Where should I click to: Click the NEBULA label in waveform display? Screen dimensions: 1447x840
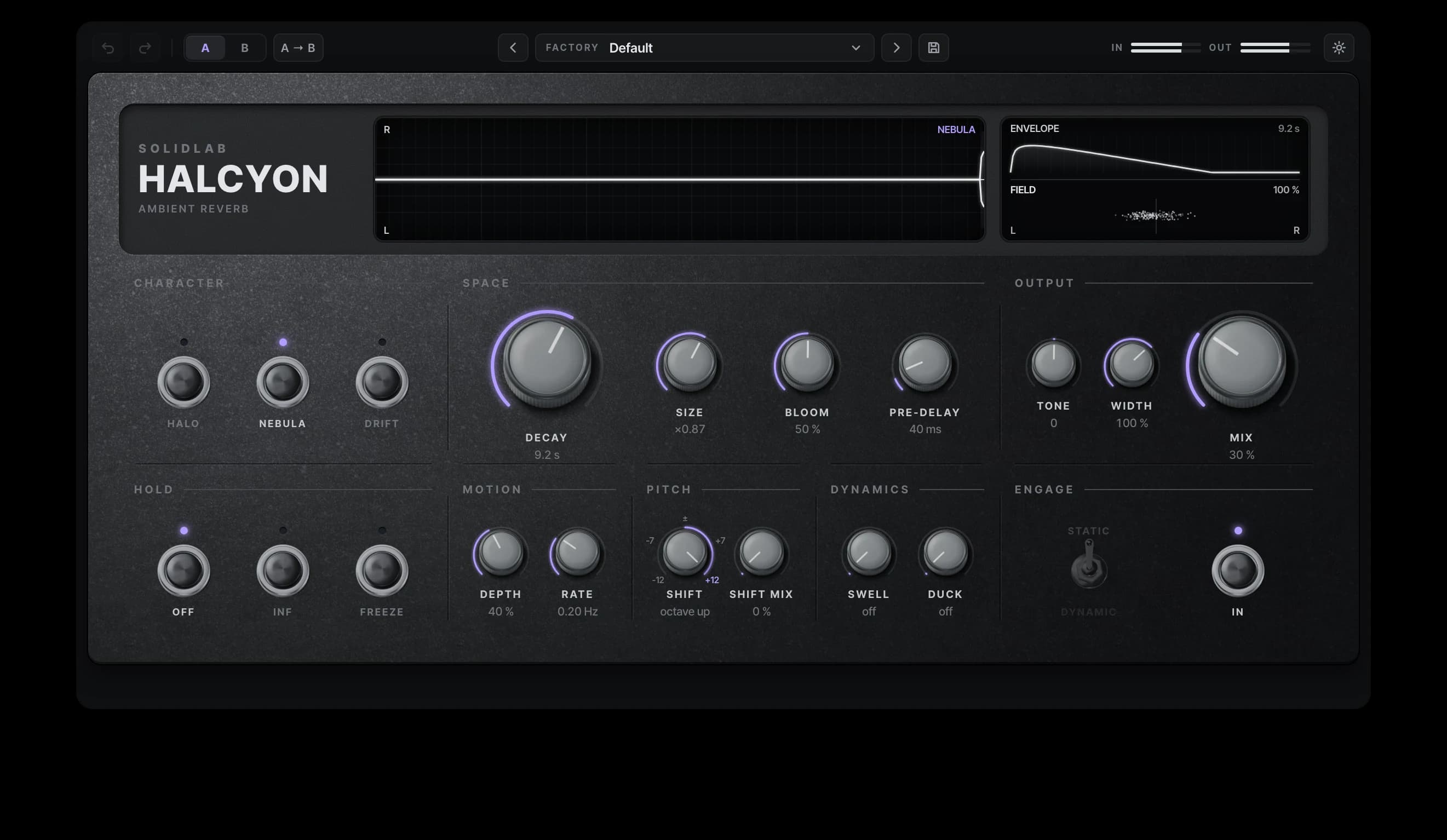pos(956,130)
